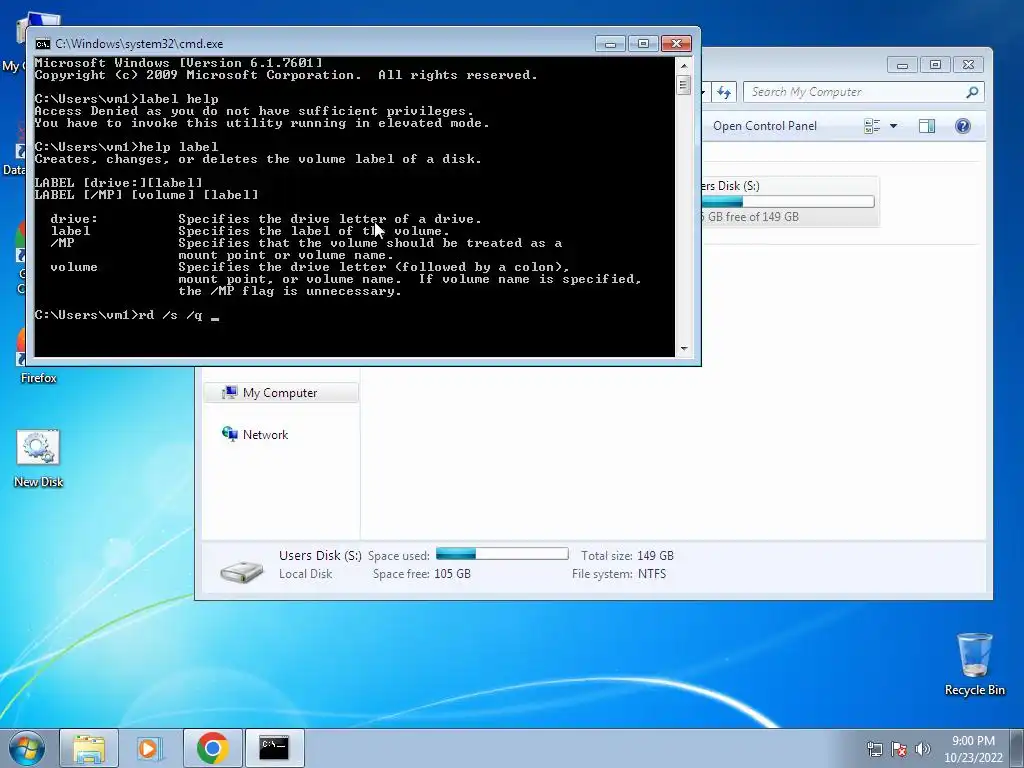Click the cmd.exe title bar system icon

coord(42,44)
